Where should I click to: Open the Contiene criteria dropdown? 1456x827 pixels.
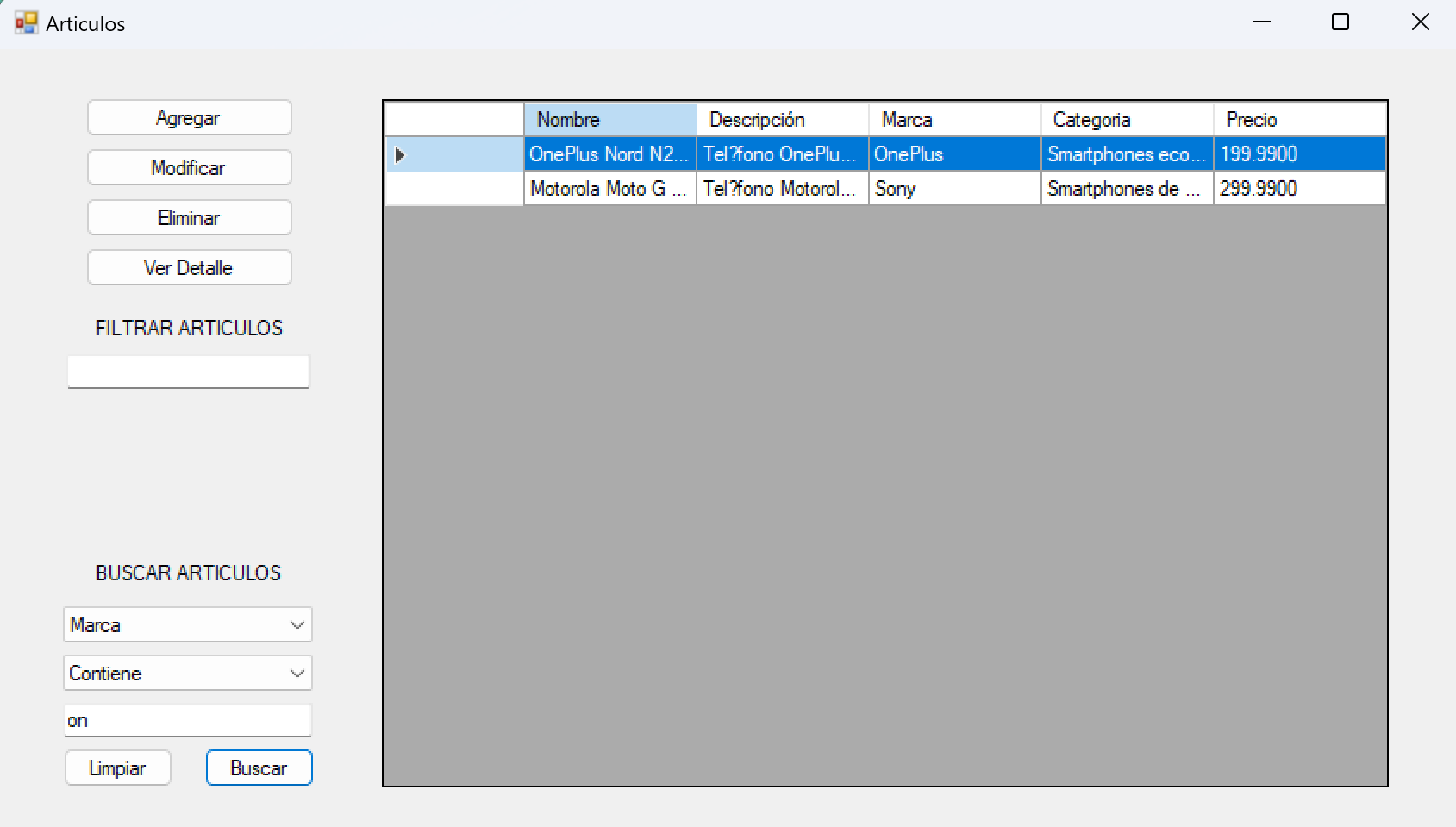tap(297, 674)
